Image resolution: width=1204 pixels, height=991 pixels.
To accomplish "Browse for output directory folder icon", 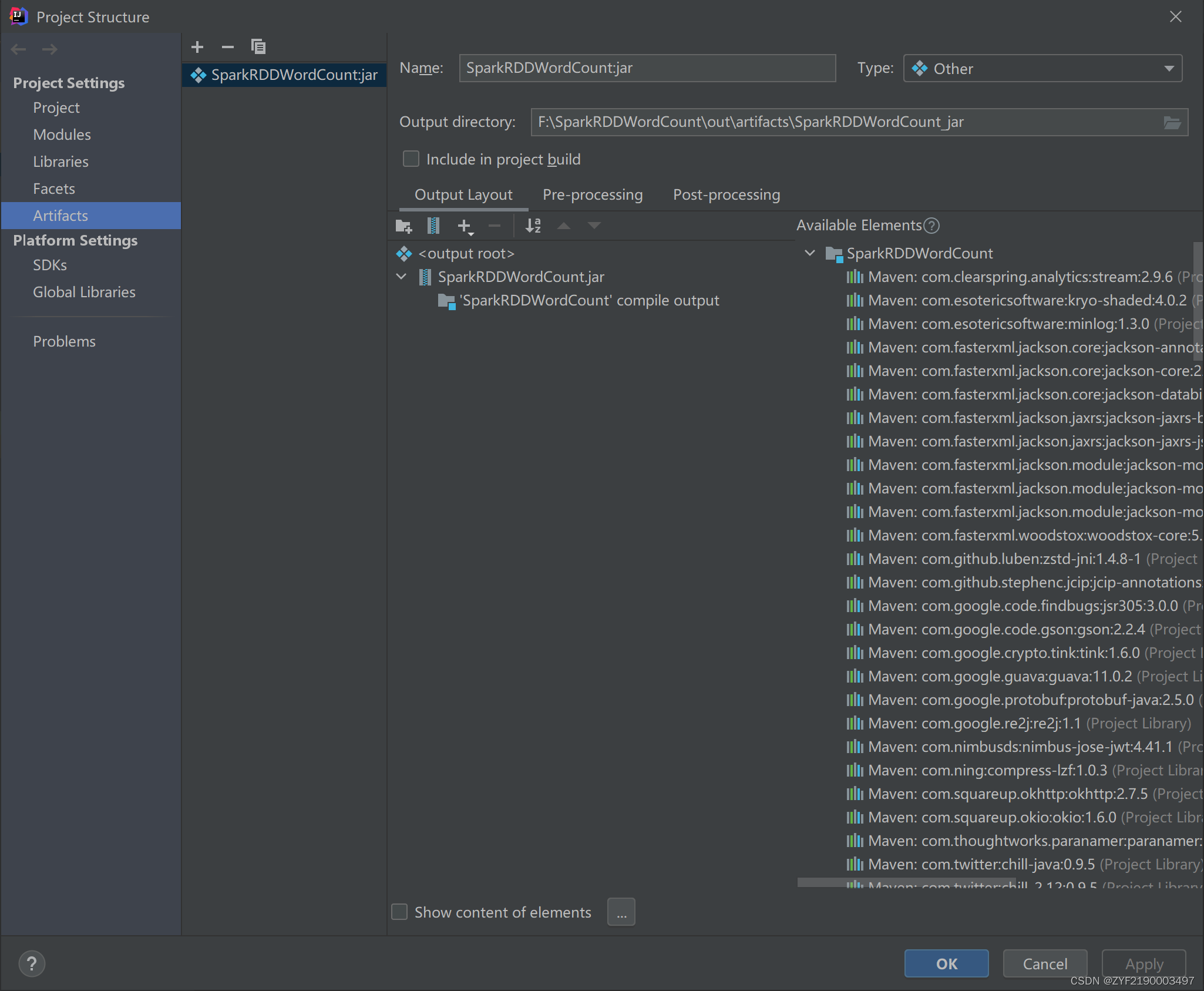I will click(1172, 122).
